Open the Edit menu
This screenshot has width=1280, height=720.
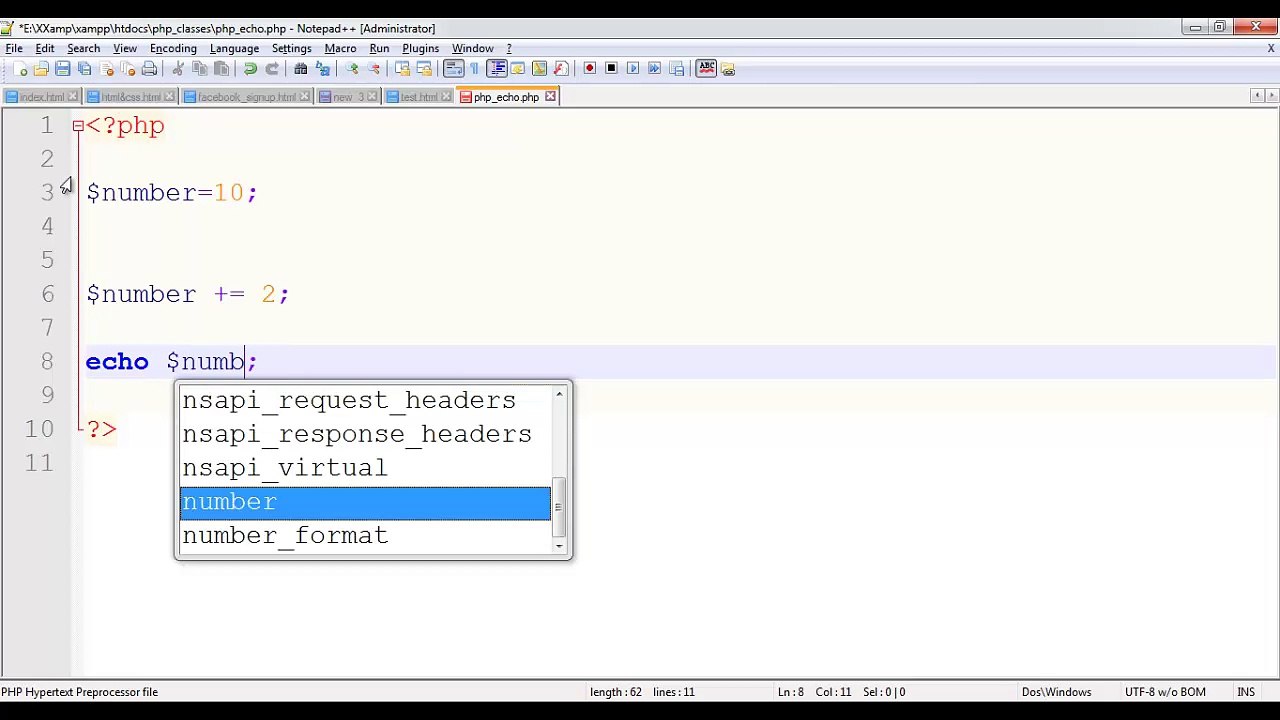tap(45, 48)
